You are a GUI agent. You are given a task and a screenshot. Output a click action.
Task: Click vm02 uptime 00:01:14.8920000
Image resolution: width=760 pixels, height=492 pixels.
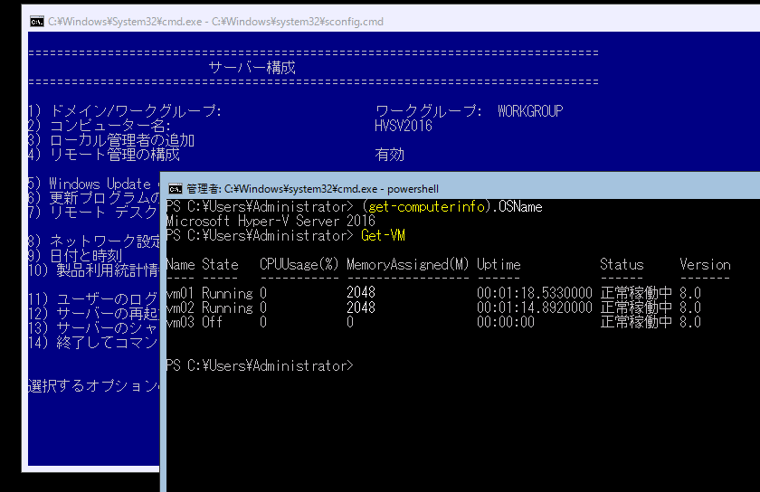[535, 307]
